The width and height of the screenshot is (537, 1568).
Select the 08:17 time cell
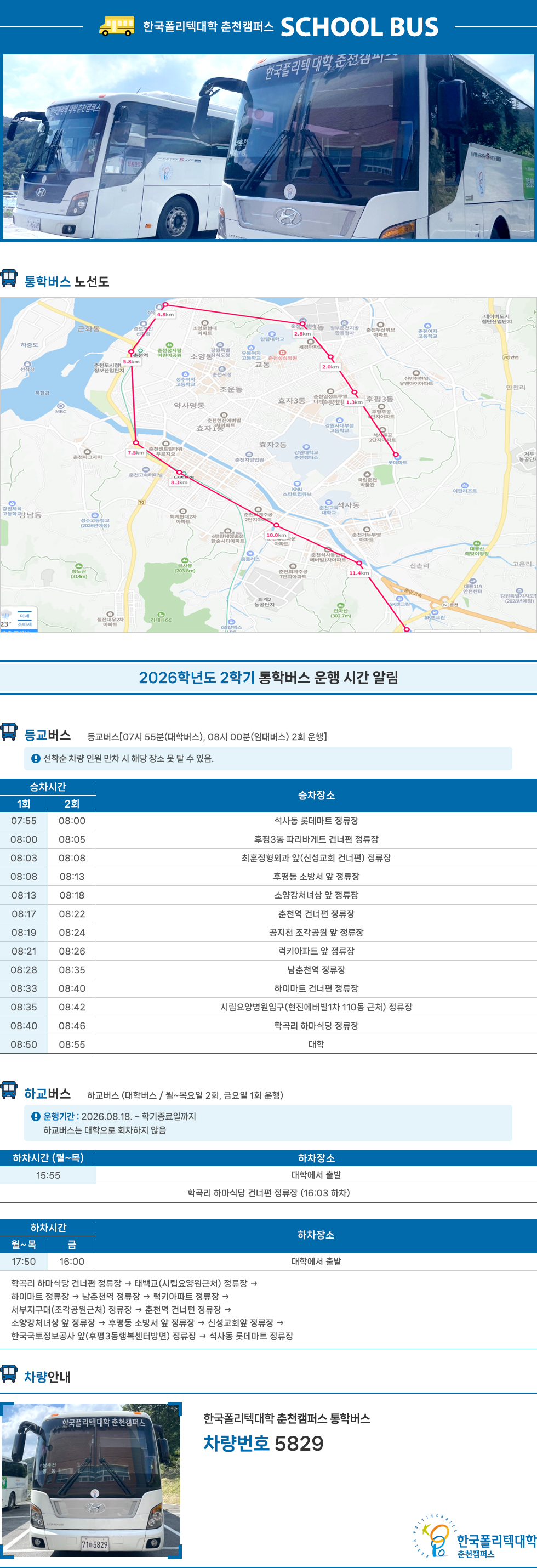(24, 913)
